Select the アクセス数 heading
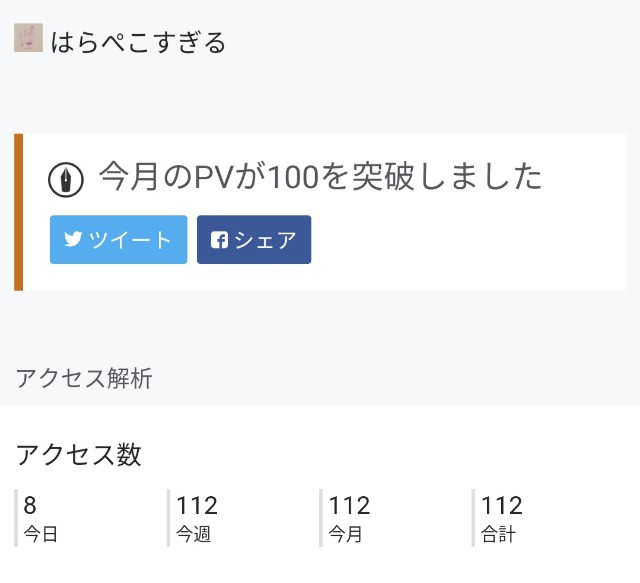The height and width of the screenshot is (583, 640). (79, 454)
